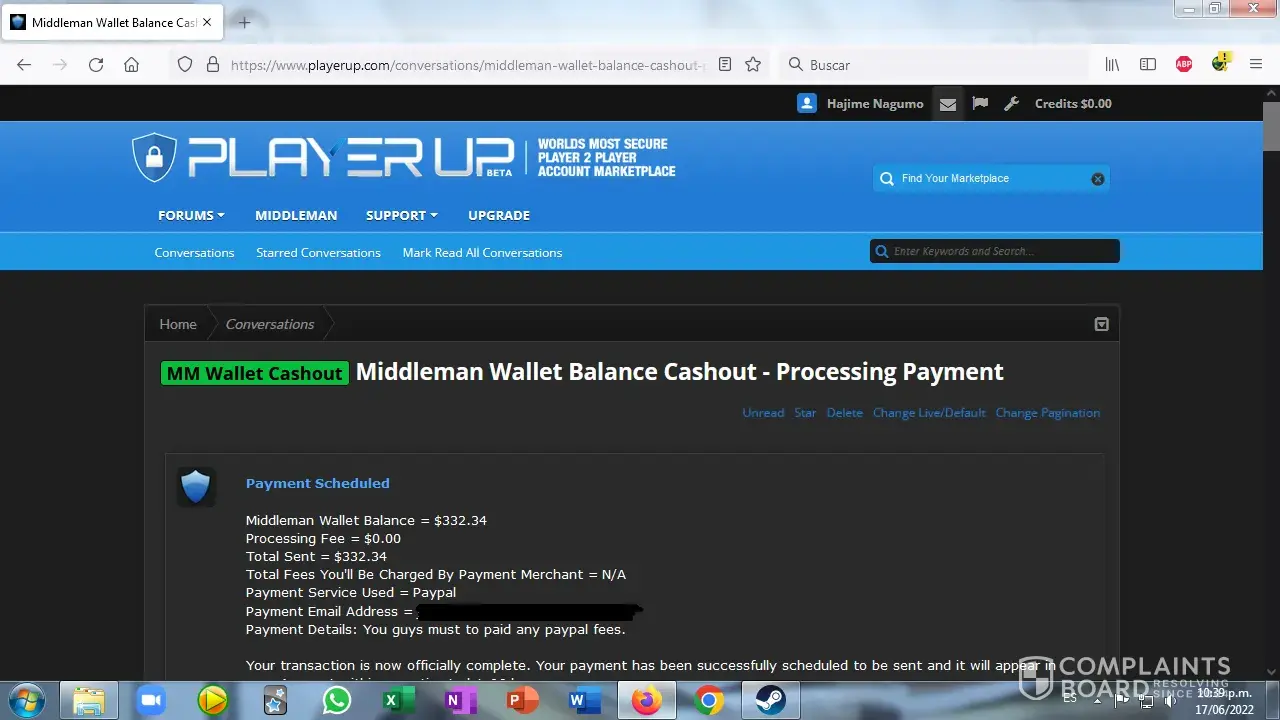Toggle reader view for this page
The height and width of the screenshot is (720, 1280).
[725, 64]
